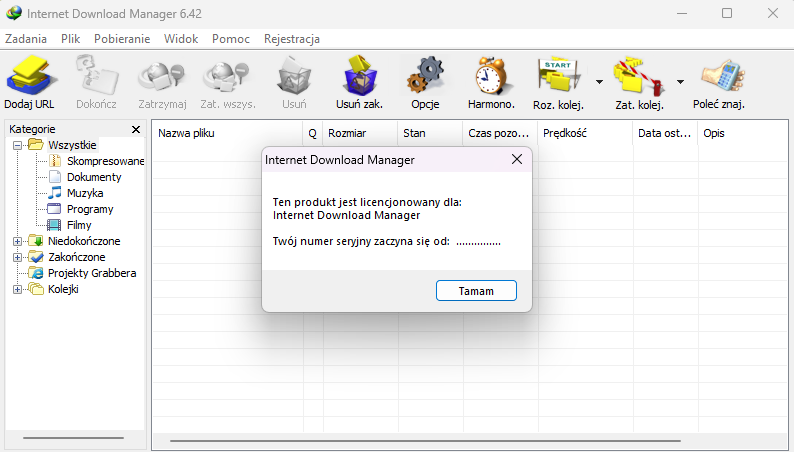Sort by Prędkość column header
The width and height of the screenshot is (794, 452).
point(585,133)
